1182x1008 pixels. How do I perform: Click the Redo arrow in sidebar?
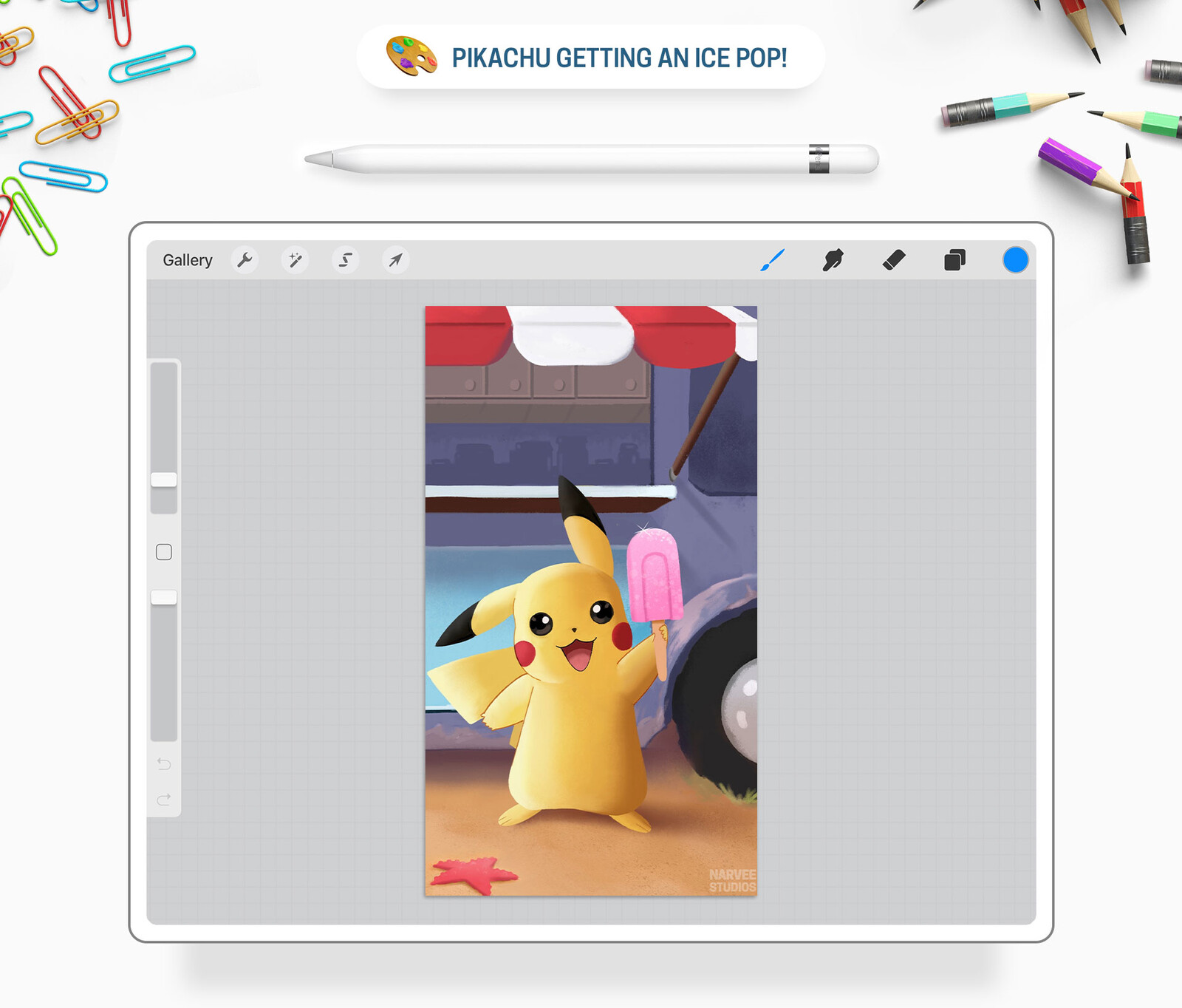click(164, 799)
